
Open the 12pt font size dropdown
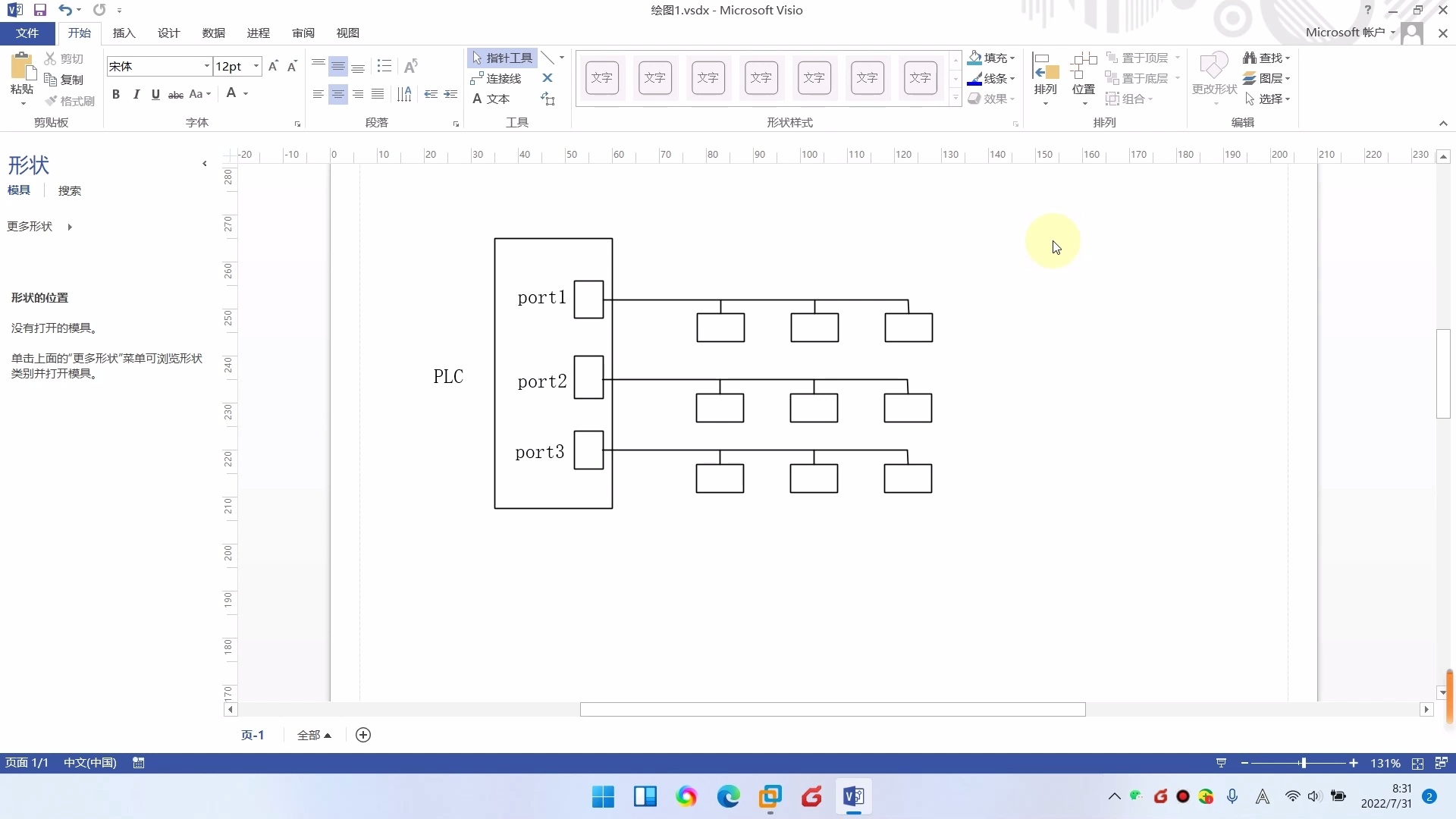255,66
